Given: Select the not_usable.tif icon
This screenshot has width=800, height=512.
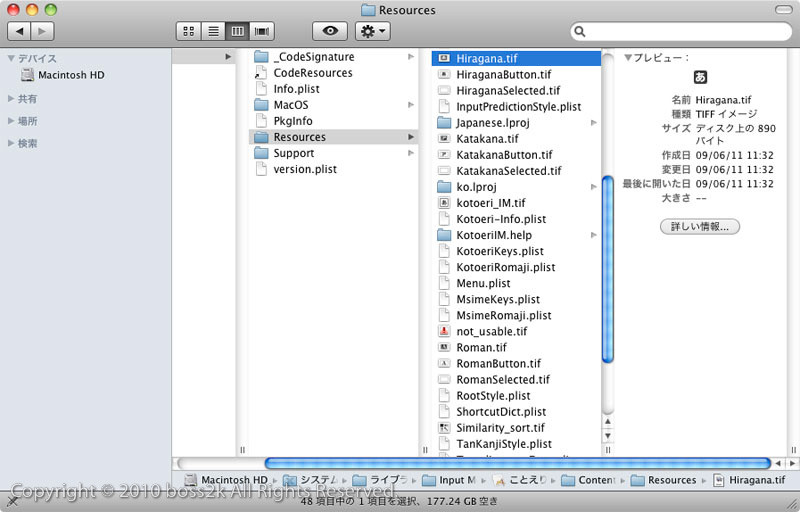Looking at the screenshot, I should pos(444,331).
